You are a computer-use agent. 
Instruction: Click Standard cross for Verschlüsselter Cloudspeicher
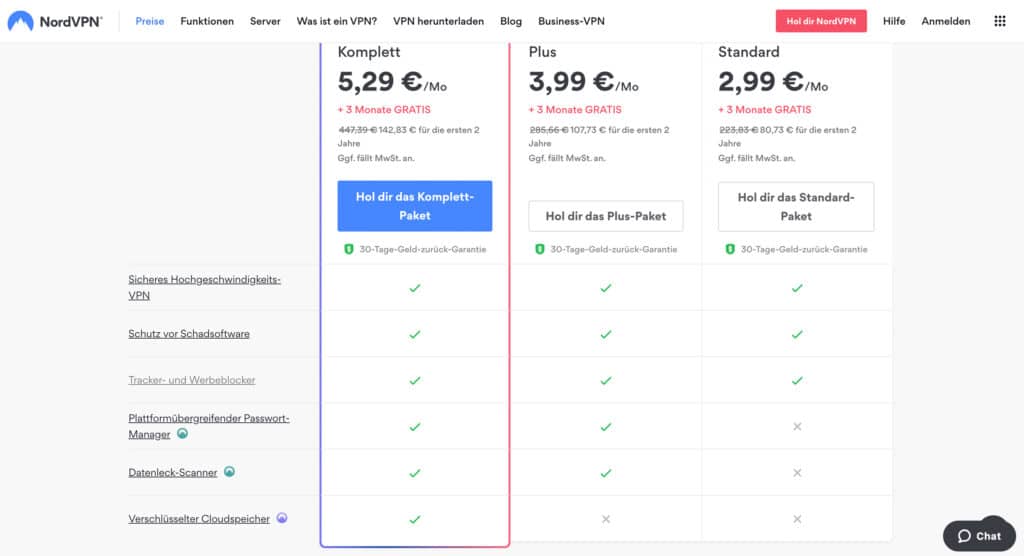[797, 519]
